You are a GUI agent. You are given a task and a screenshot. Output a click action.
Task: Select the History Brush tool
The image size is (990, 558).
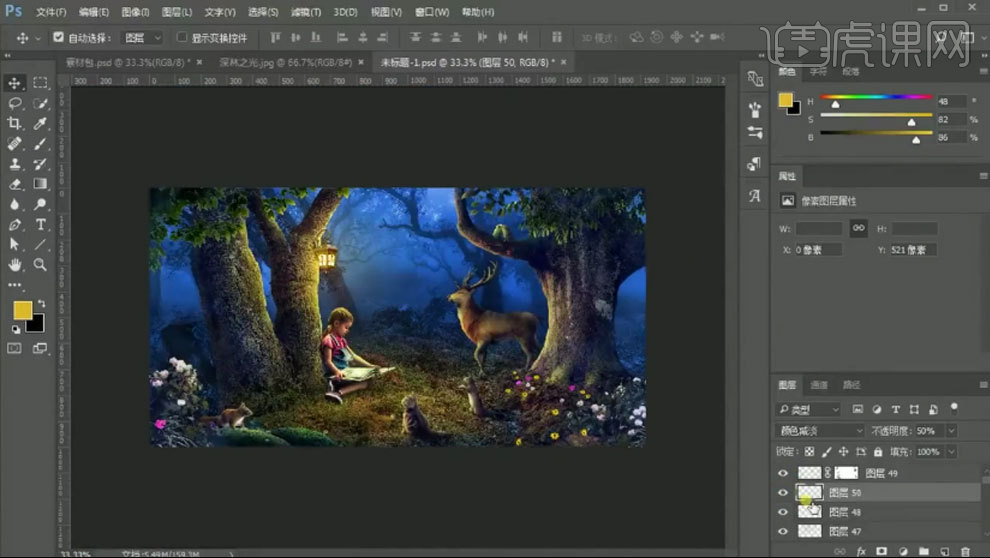(x=40, y=163)
